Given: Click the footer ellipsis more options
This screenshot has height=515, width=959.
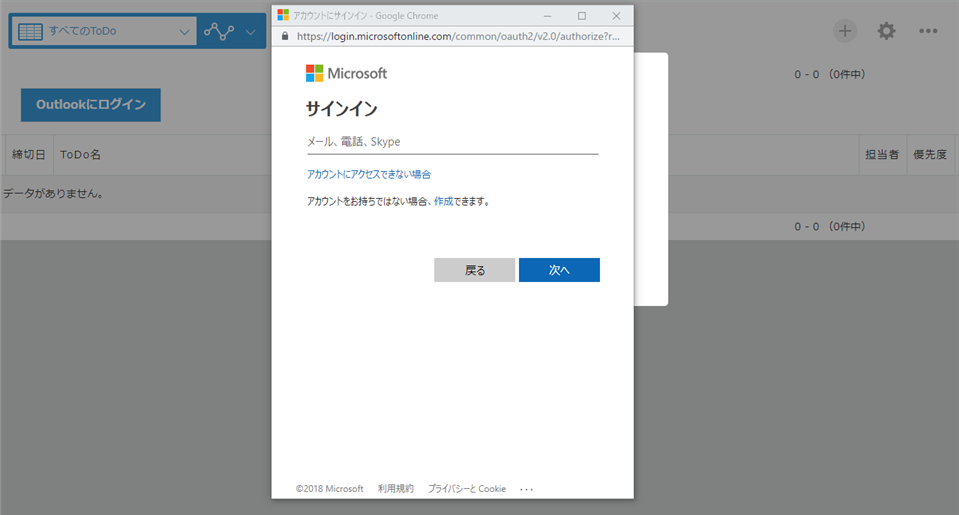Looking at the screenshot, I should tap(527, 489).
